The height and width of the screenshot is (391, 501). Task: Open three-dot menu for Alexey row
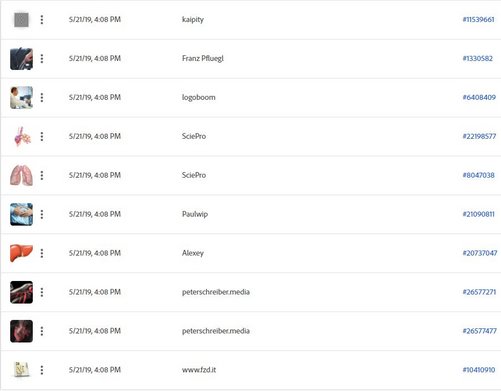pyautogui.click(x=42, y=253)
